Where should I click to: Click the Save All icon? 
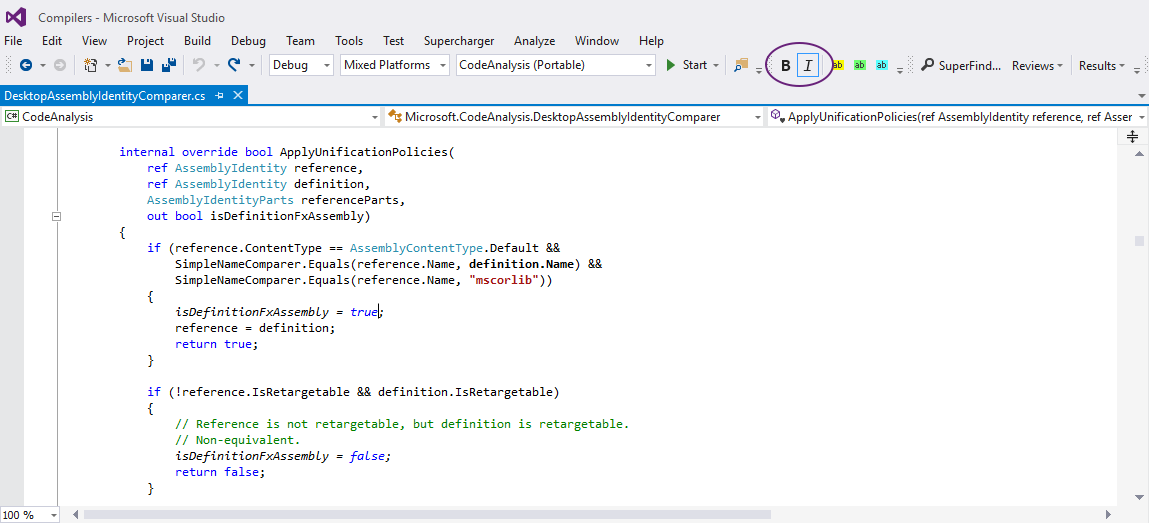coord(169,65)
